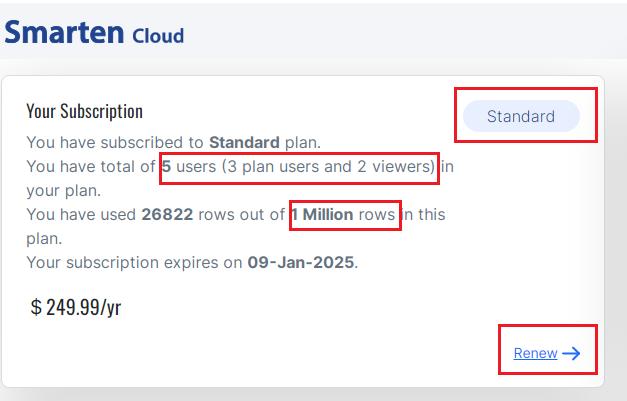This screenshot has height=401, width=627.
Task: Click the dollar sign in the price
Action: [x=36, y=307]
